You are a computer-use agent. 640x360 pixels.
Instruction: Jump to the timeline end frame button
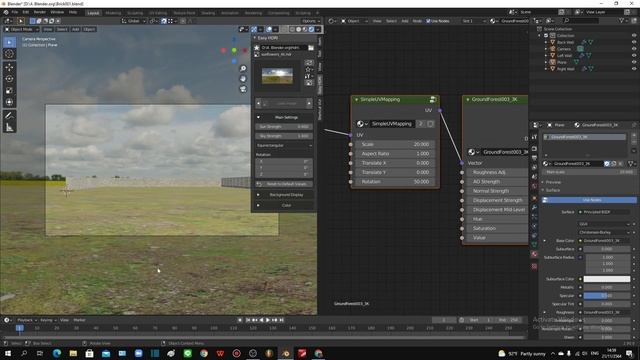point(281,320)
